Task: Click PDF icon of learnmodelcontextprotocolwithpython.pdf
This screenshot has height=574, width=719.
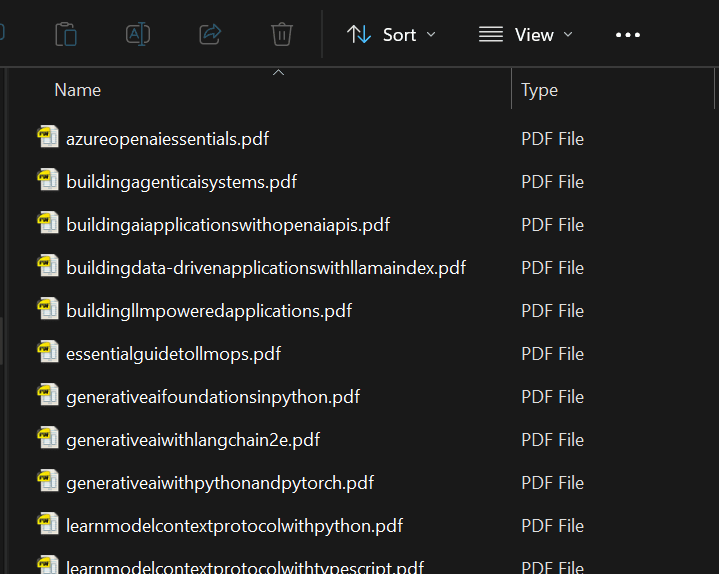Action: click(48, 524)
